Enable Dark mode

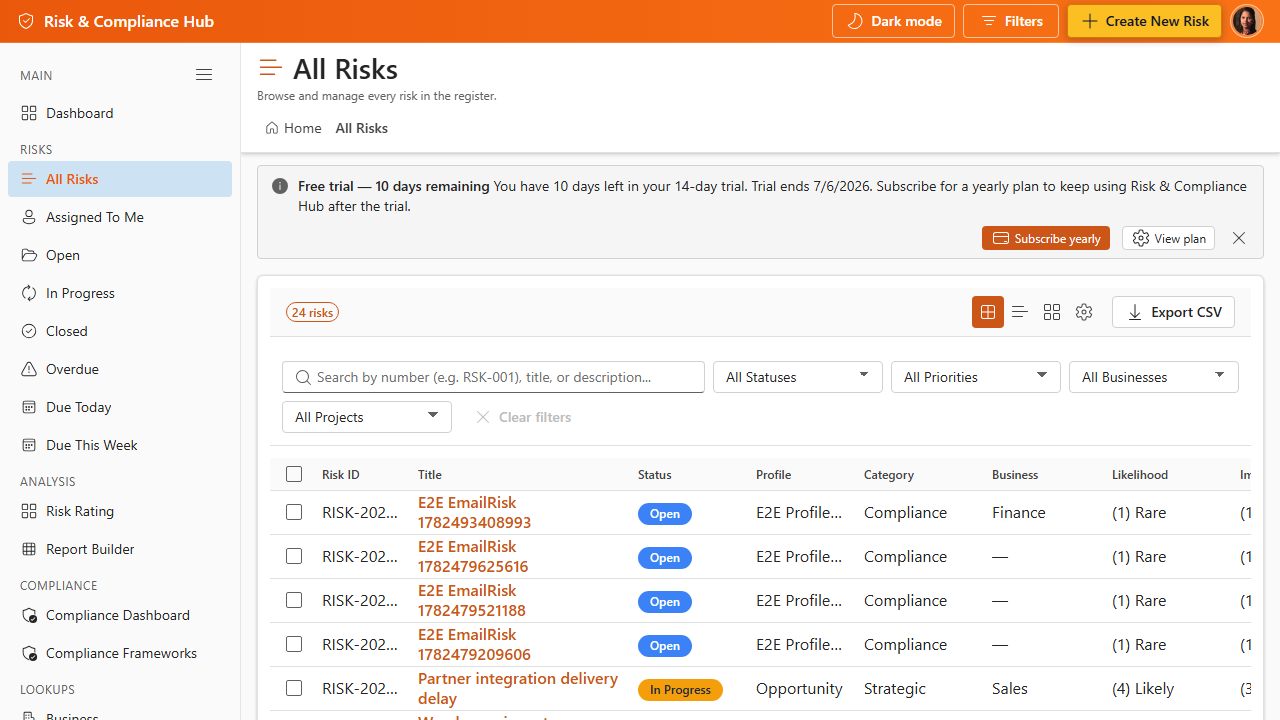point(893,21)
